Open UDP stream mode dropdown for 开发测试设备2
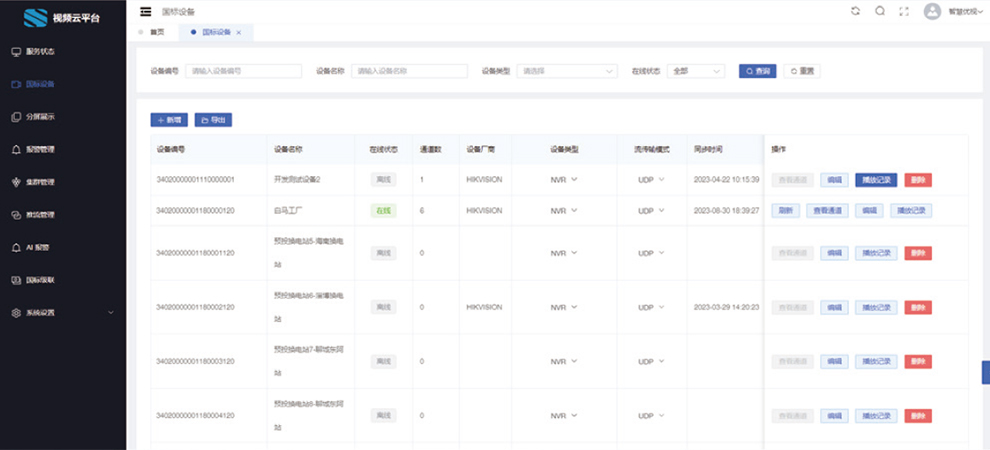This screenshot has height=450, width=990. tap(651, 180)
